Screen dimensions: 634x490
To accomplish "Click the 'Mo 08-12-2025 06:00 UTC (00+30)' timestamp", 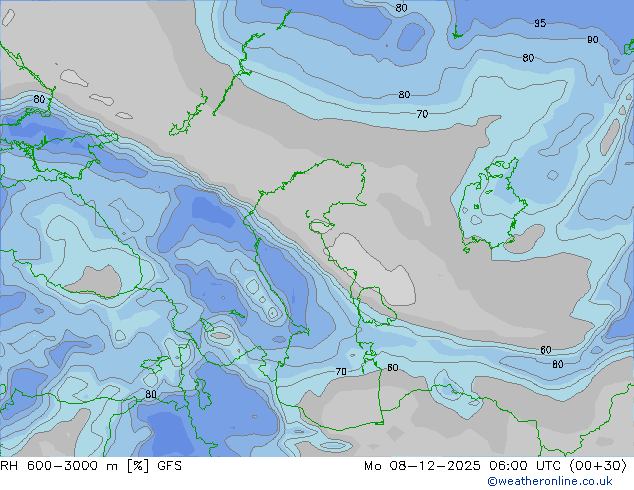I will click(x=495, y=466).
